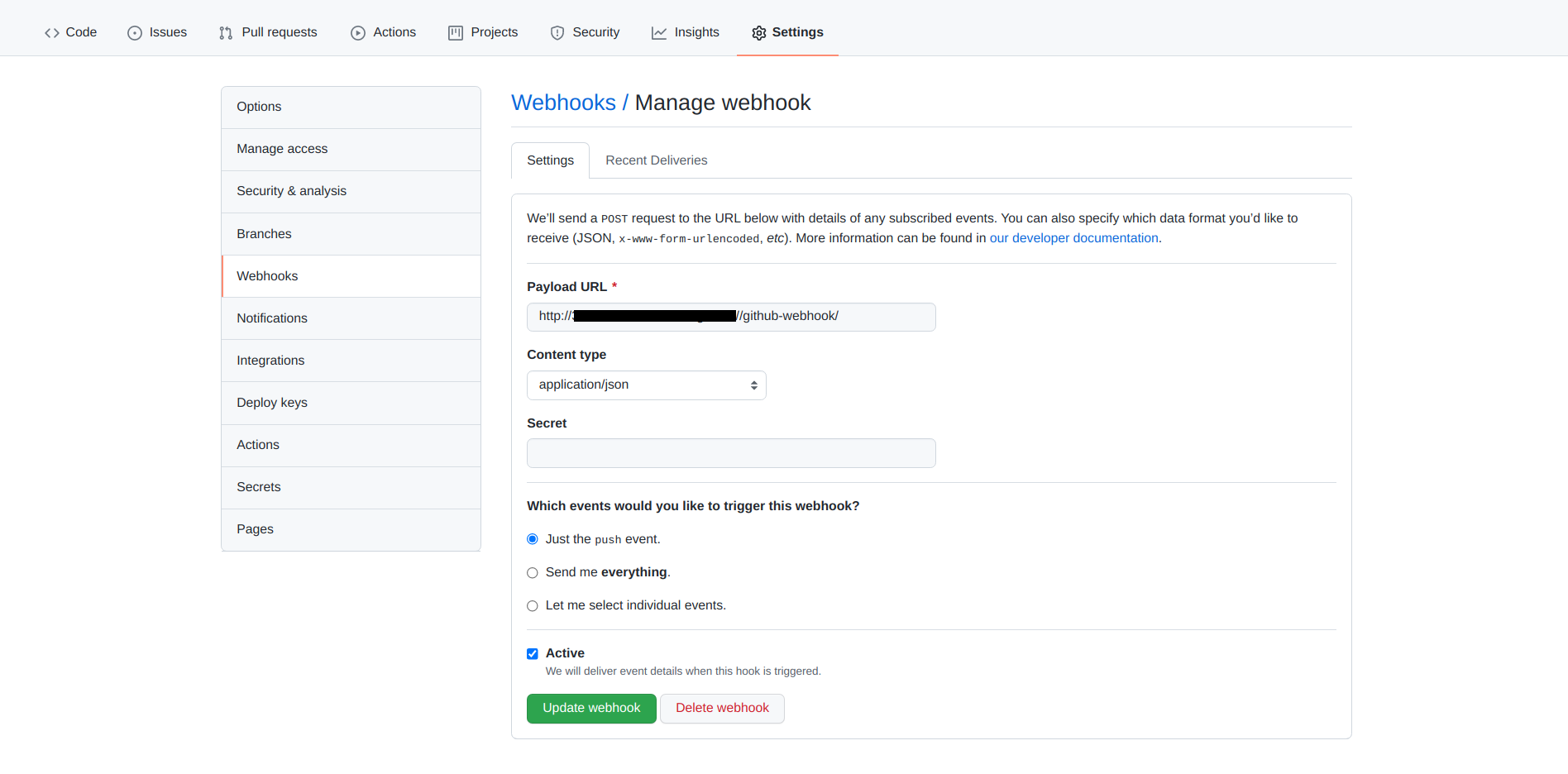Screen dimensions: 1568x774
Task: Open Deploy keys in the sidebar
Action: 351,403
